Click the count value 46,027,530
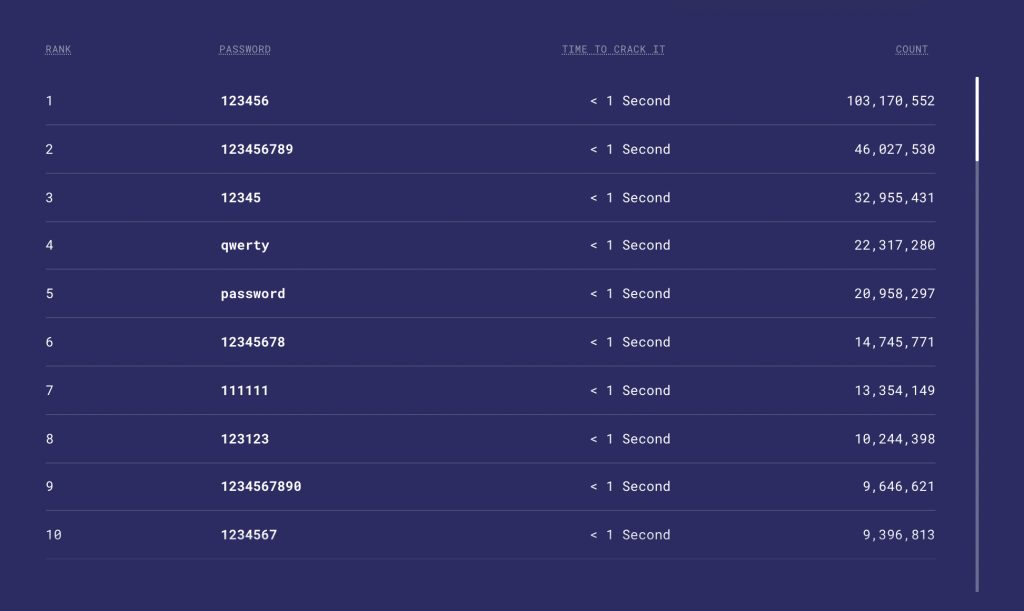 [894, 150]
